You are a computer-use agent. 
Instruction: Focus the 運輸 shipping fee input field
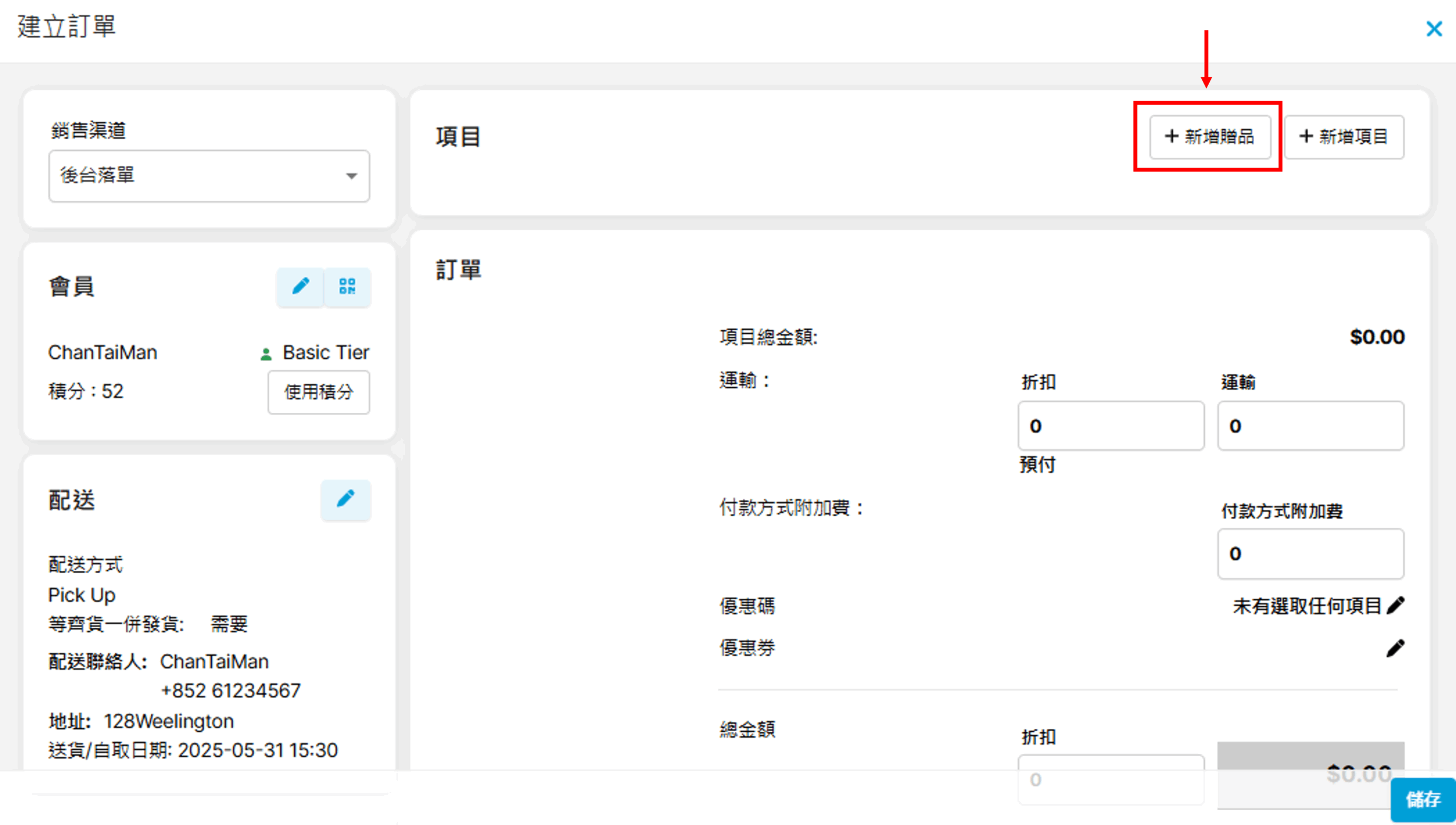(x=1310, y=426)
